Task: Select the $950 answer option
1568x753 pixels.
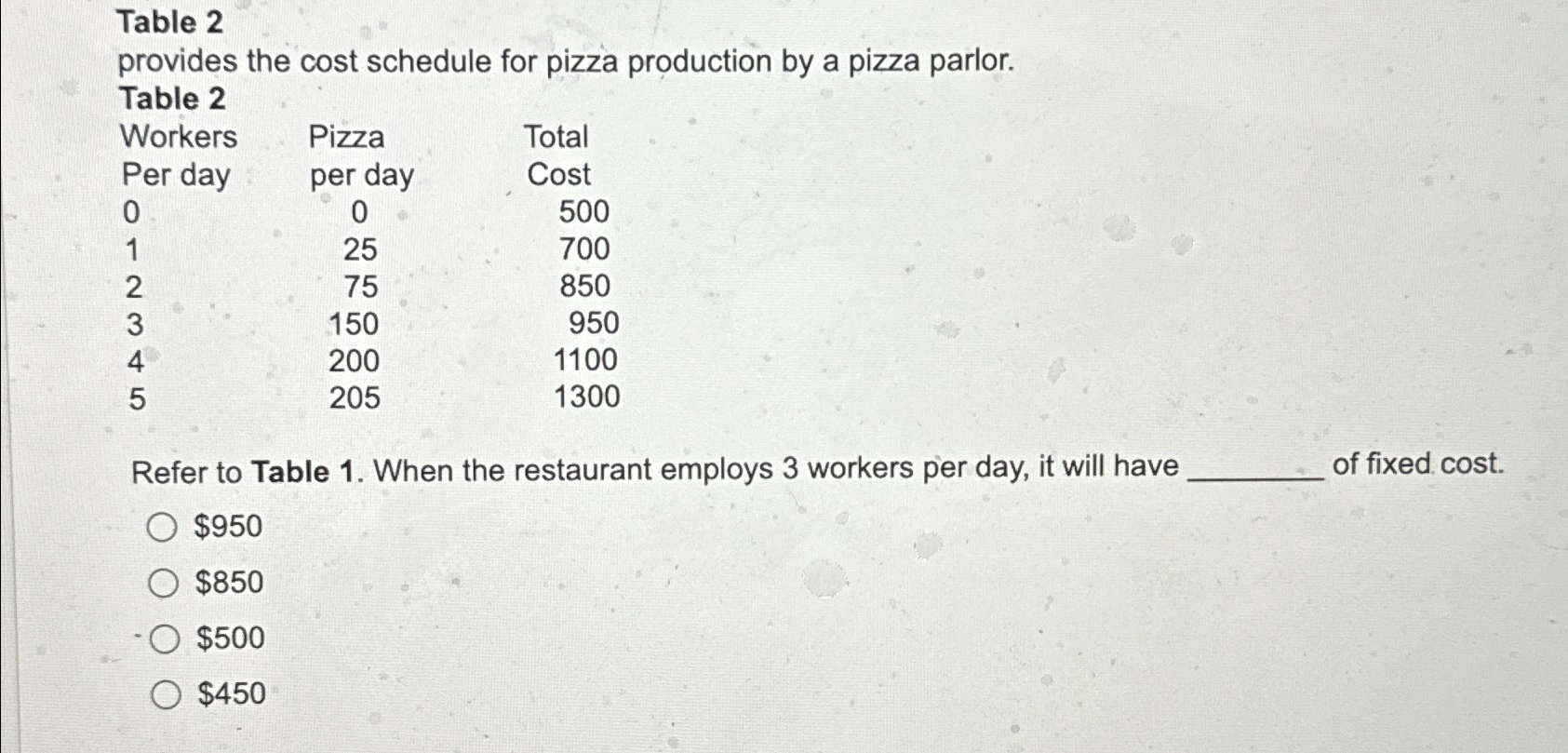Action: pos(166,526)
